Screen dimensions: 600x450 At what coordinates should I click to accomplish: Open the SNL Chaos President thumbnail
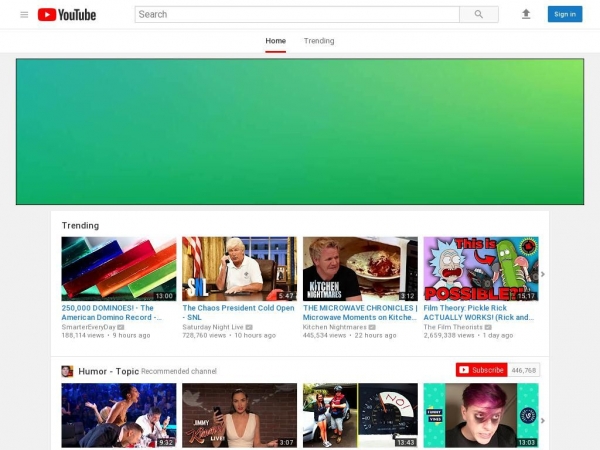(239, 269)
